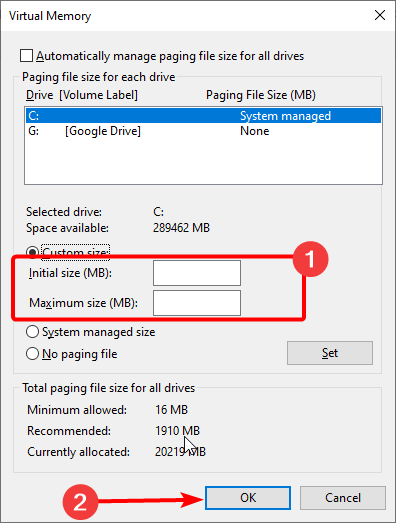Focus the Maximum size (MB) field
Image resolution: width=396 pixels, height=523 pixels.
pos(197,303)
